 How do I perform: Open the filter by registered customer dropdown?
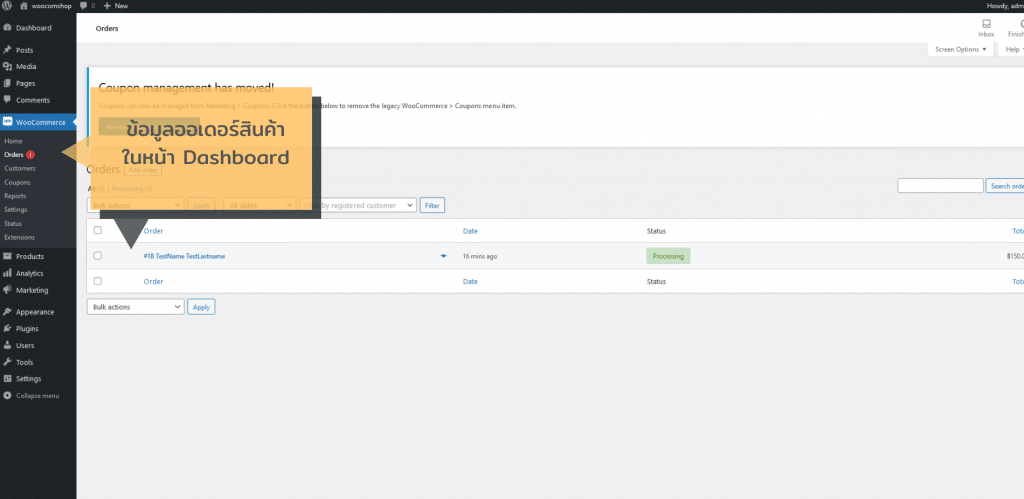coord(360,205)
